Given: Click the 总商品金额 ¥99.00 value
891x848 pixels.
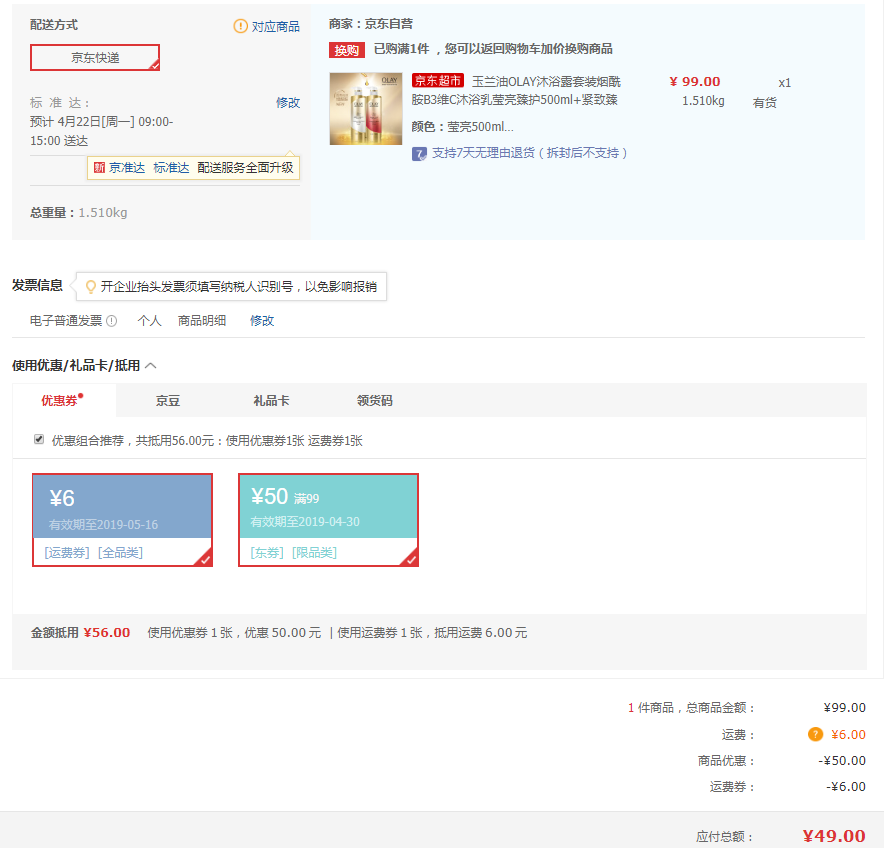Looking at the screenshot, I should pos(844,708).
